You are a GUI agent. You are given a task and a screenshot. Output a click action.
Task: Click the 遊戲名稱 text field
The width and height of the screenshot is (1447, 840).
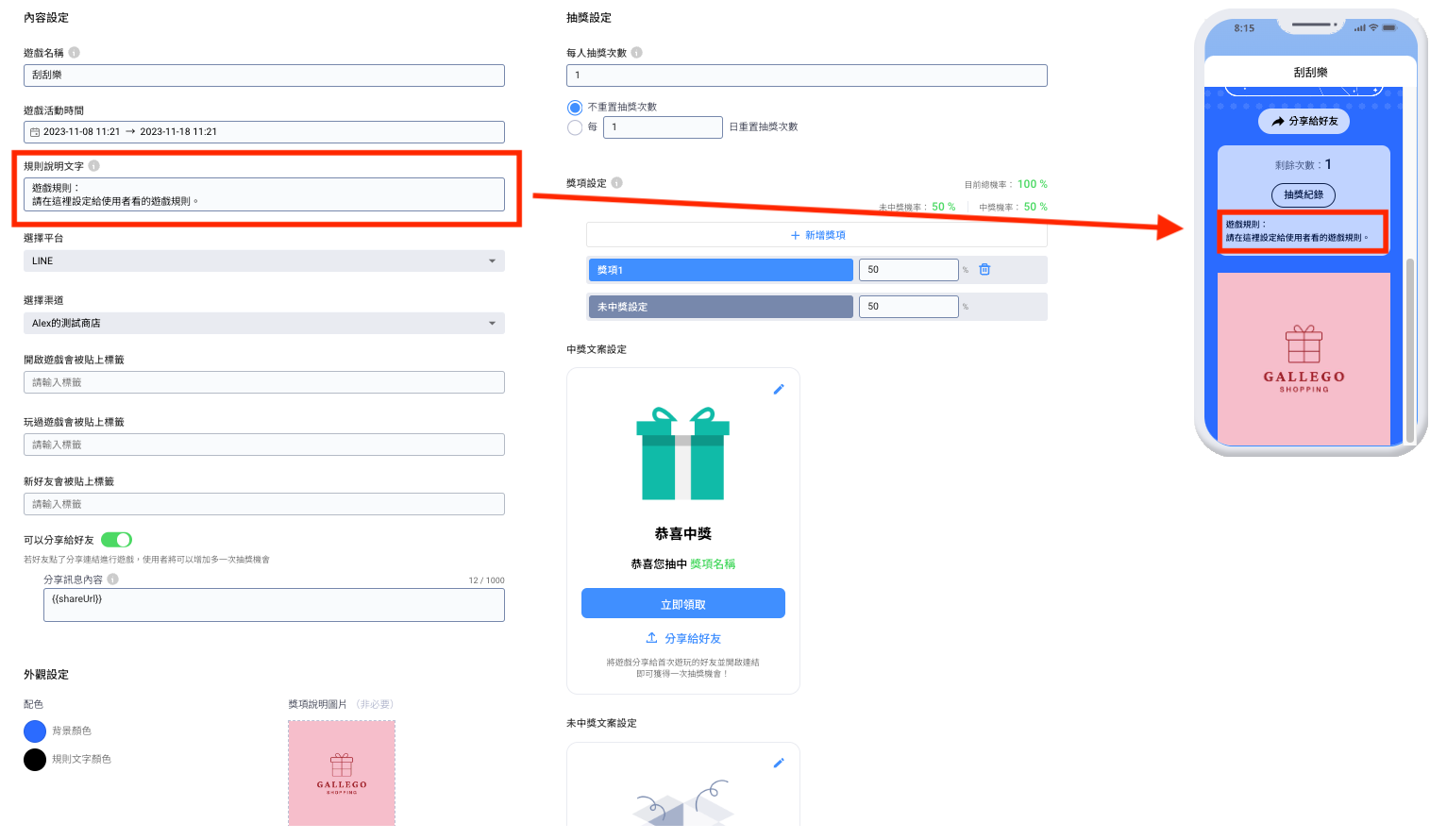click(x=263, y=76)
